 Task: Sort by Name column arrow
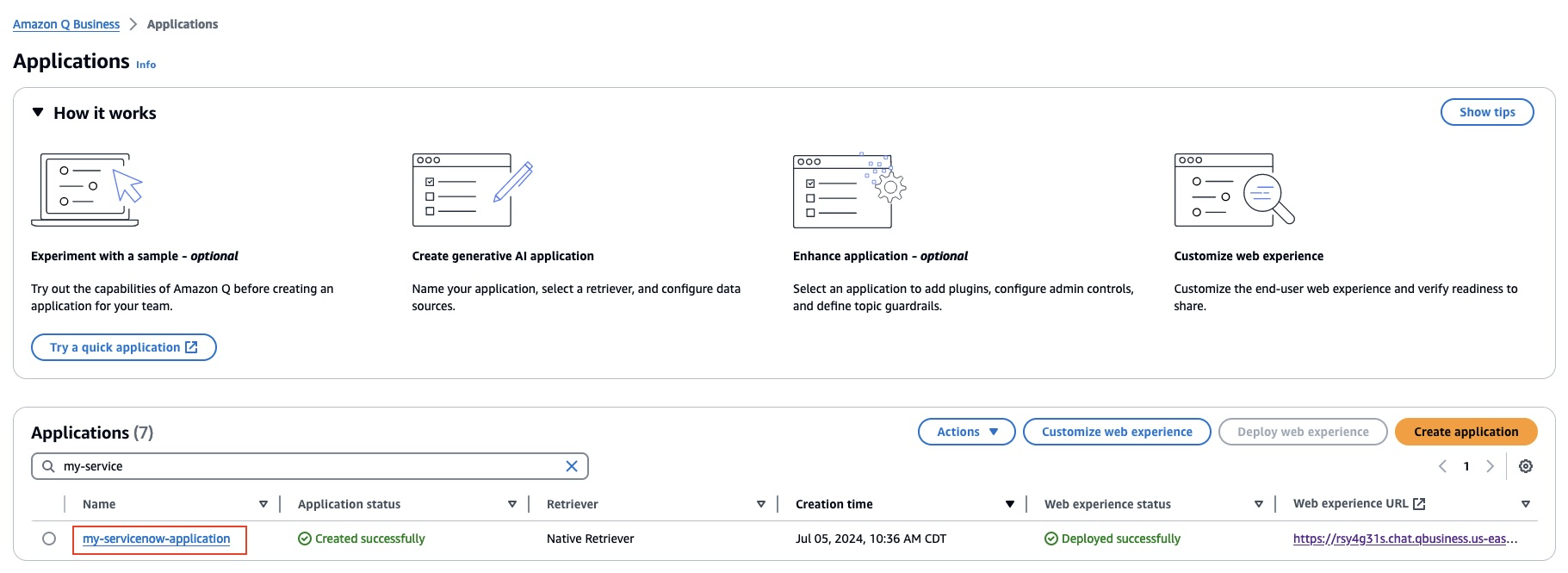click(263, 504)
